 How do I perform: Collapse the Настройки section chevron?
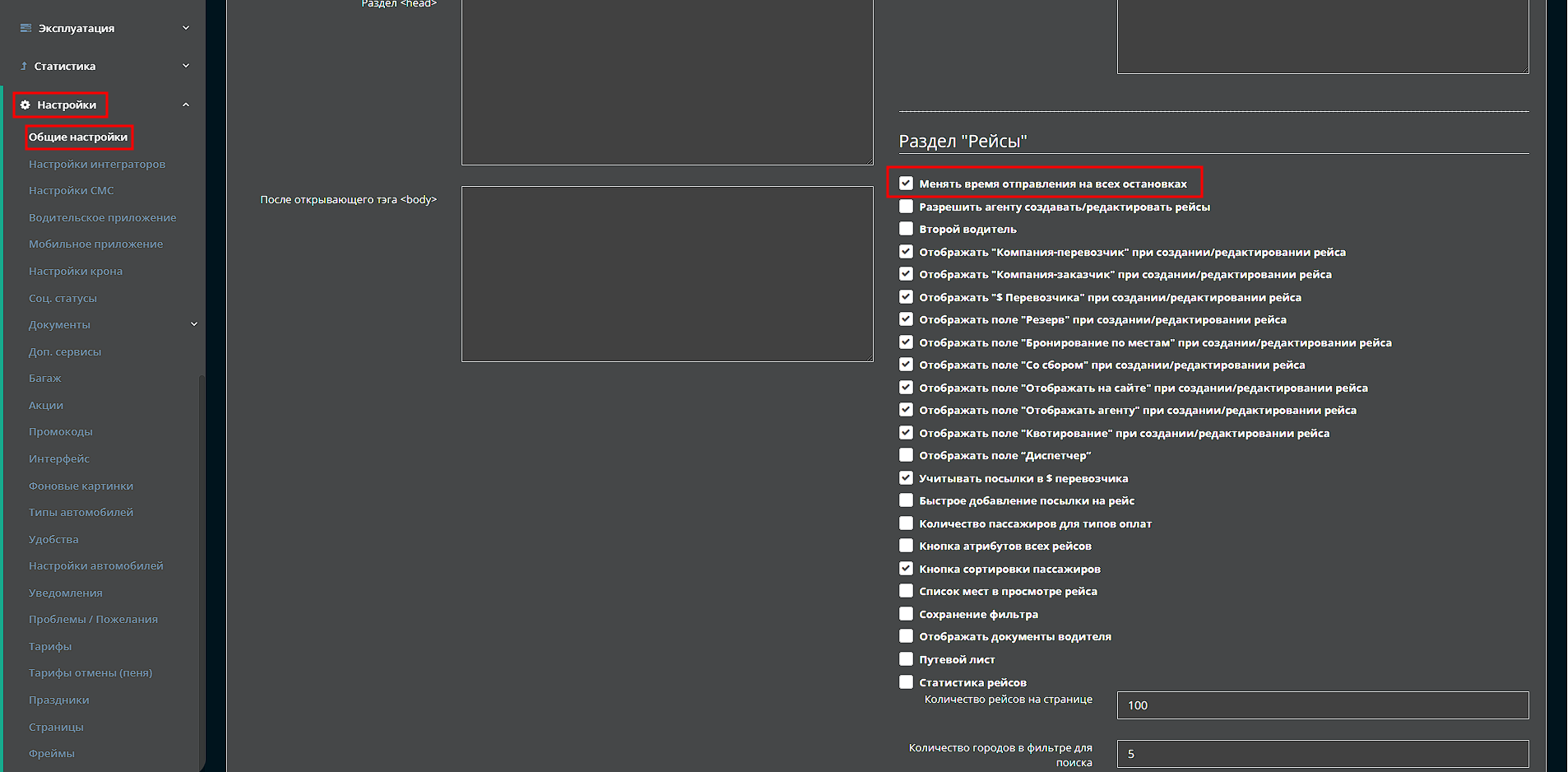(186, 105)
